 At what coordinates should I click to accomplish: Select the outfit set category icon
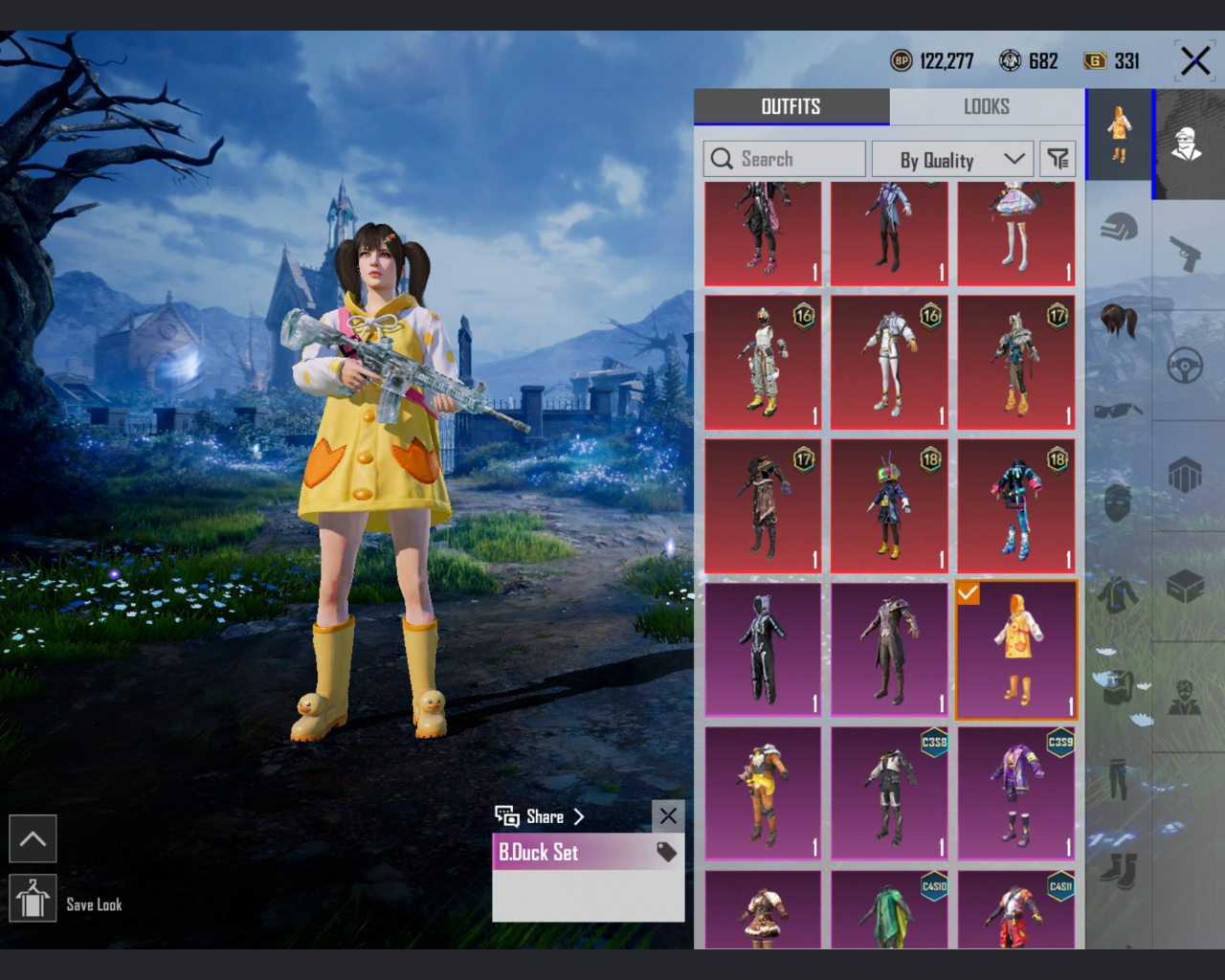[1119, 134]
